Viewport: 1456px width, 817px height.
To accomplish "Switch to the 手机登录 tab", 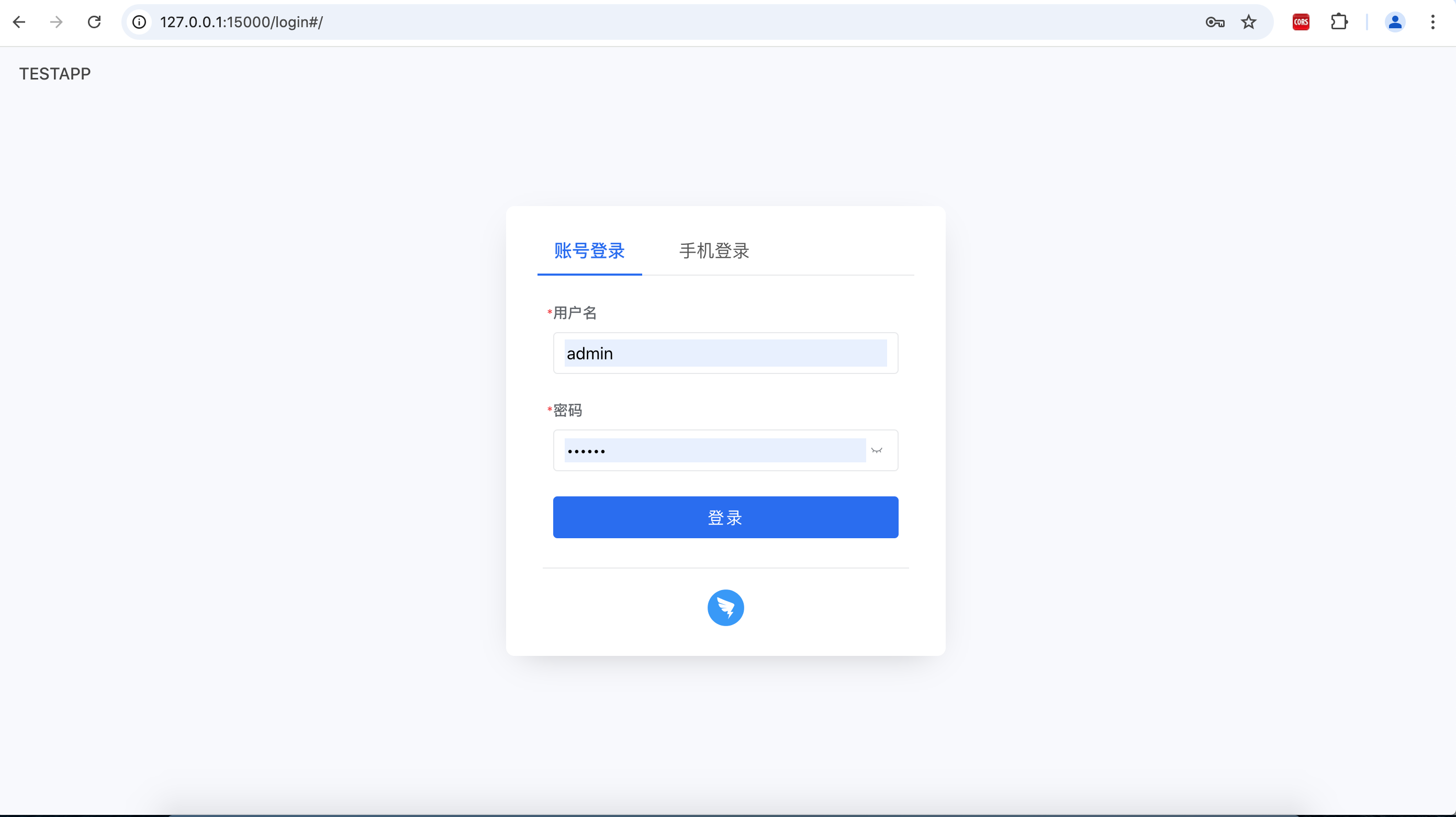I will pos(714,251).
